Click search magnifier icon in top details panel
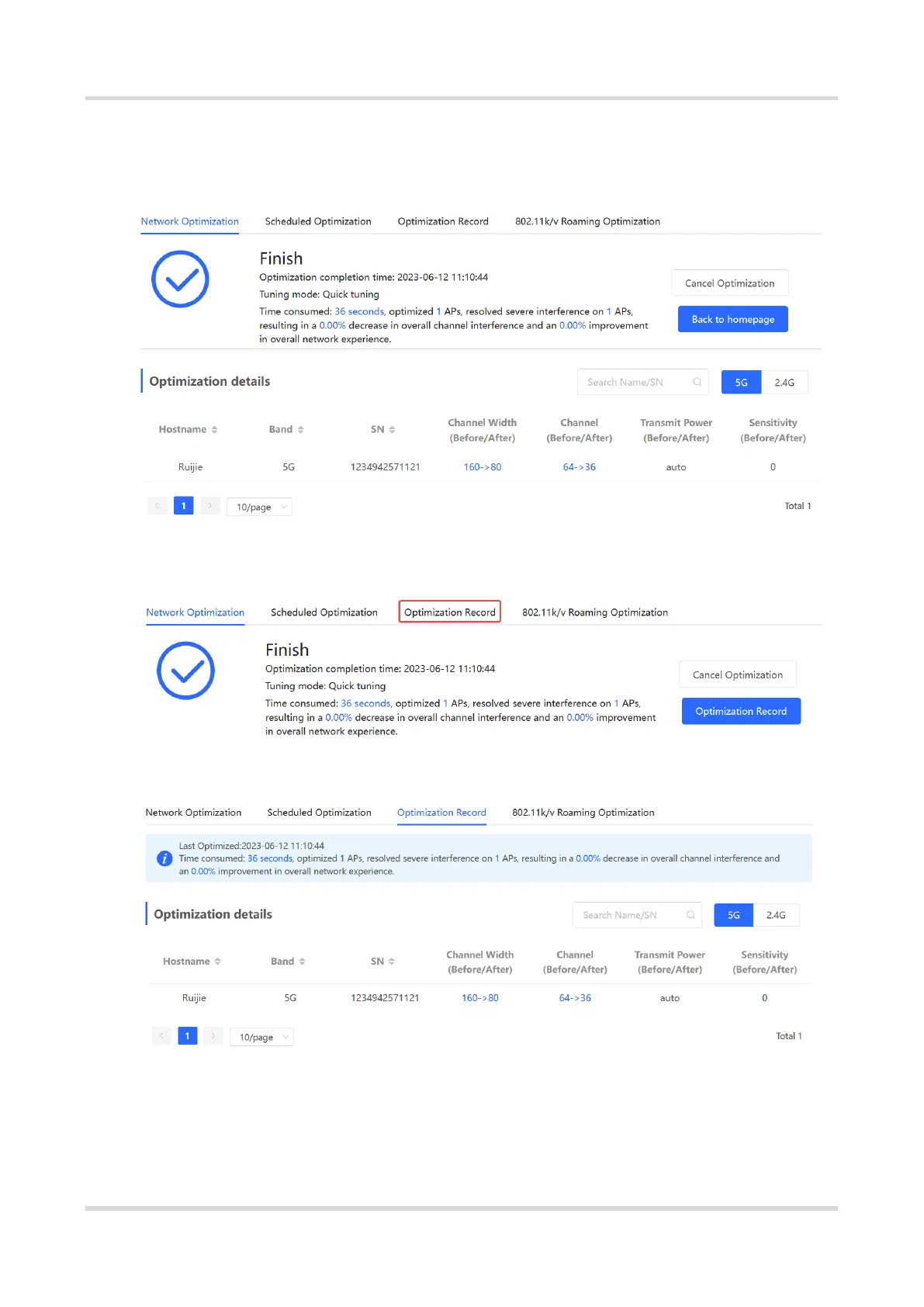The height and width of the screenshot is (1307, 924). pos(697,382)
